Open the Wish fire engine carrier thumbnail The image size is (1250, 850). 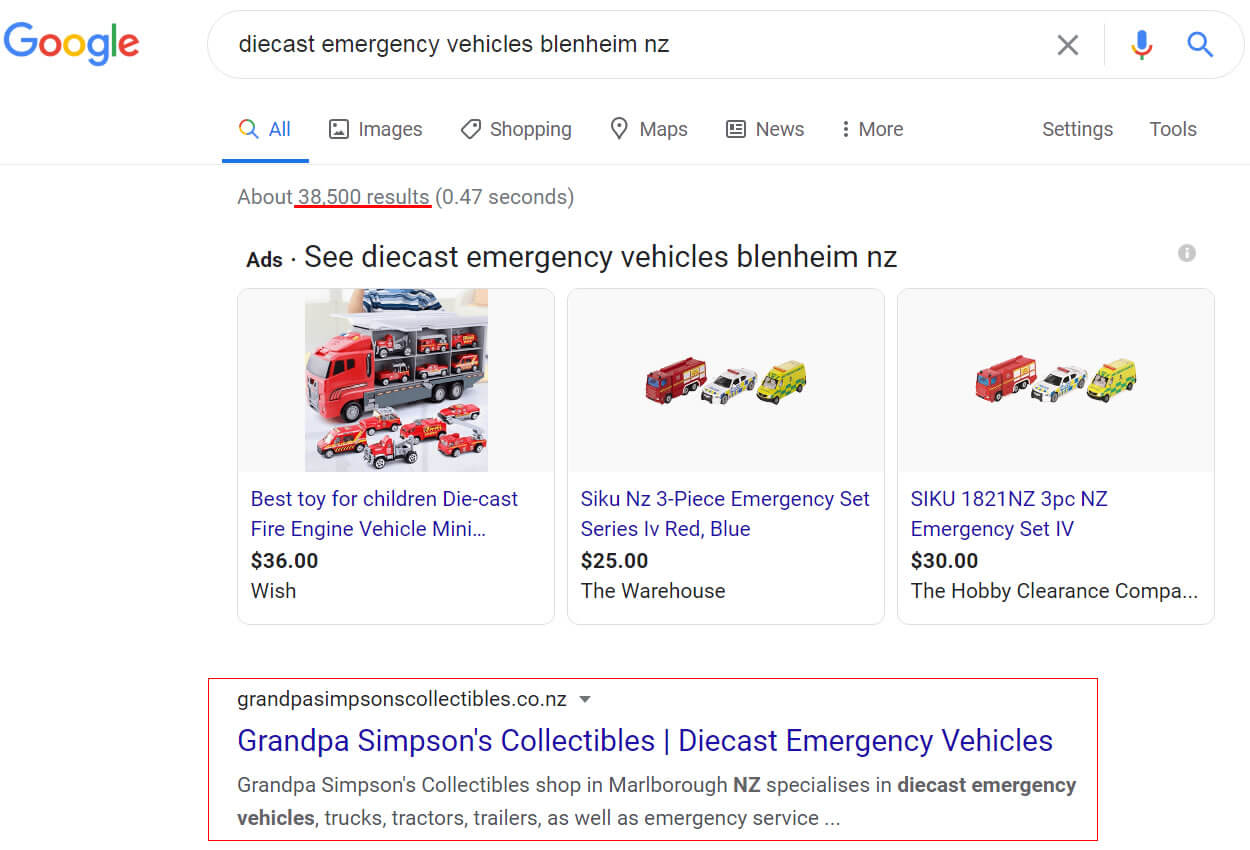tap(396, 380)
